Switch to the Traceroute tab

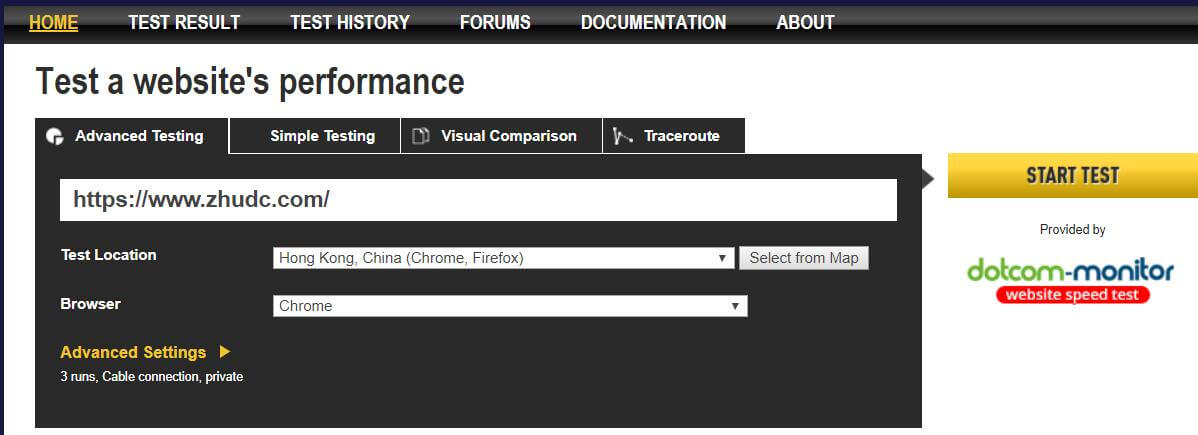click(681, 136)
